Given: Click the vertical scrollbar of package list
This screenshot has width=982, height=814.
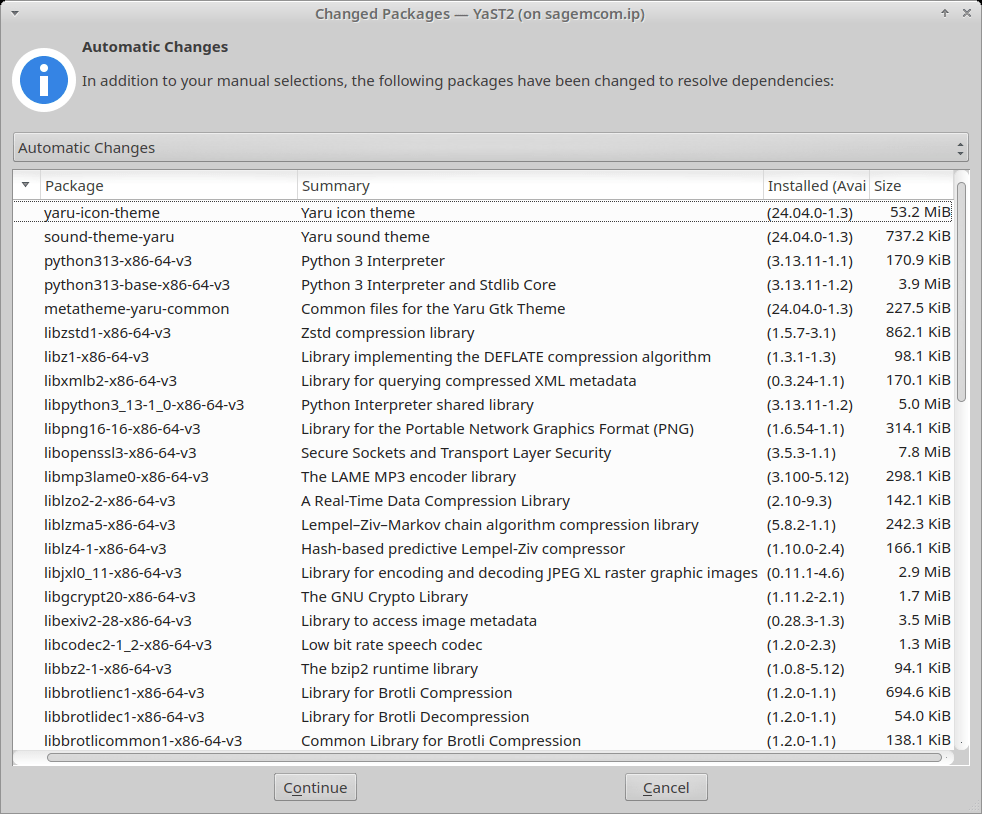Looking at the screenshot, I should (x=961, y=290).
